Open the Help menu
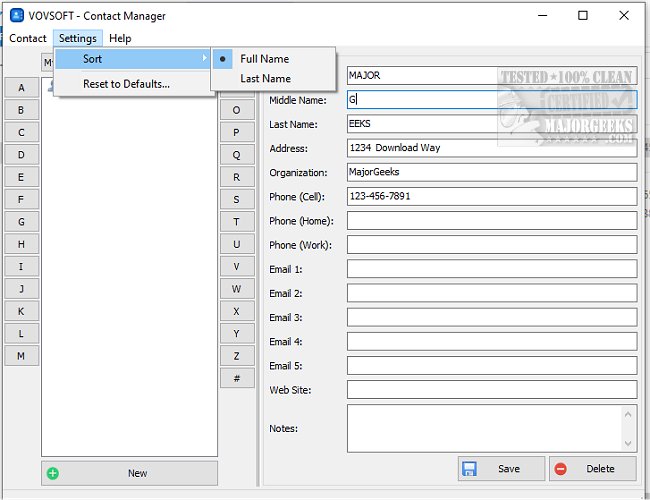The width and height of the screenshot is (650, 500). (x=120, y=38)
